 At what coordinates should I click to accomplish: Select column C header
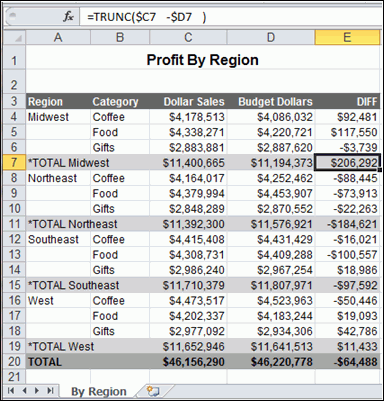tap(188, 37)
